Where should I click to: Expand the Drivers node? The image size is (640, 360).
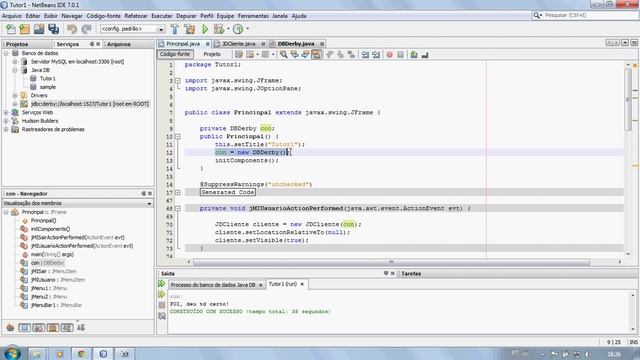(15, 96)
